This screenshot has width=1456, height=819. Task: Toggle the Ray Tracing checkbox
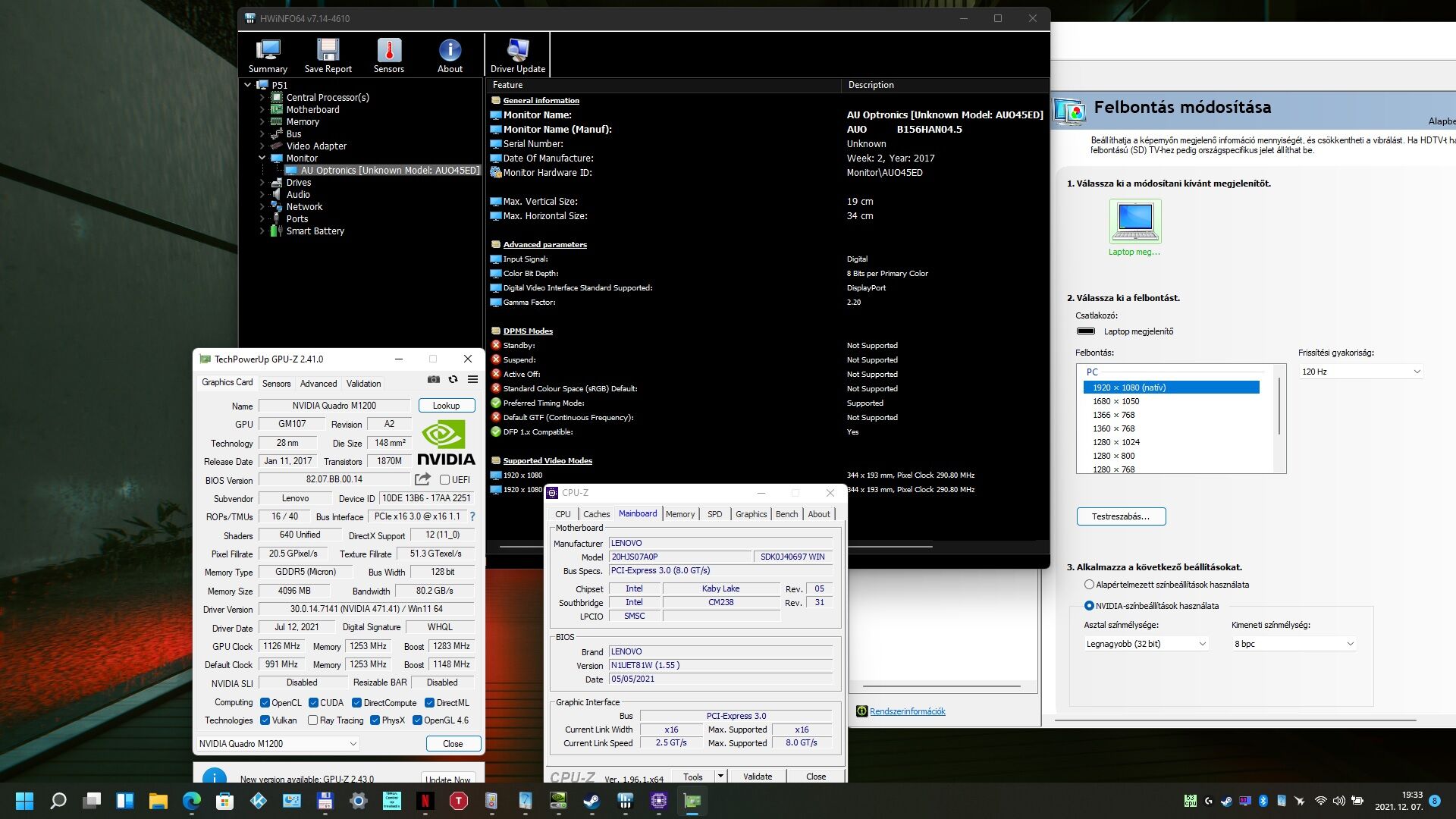point(312,720)
